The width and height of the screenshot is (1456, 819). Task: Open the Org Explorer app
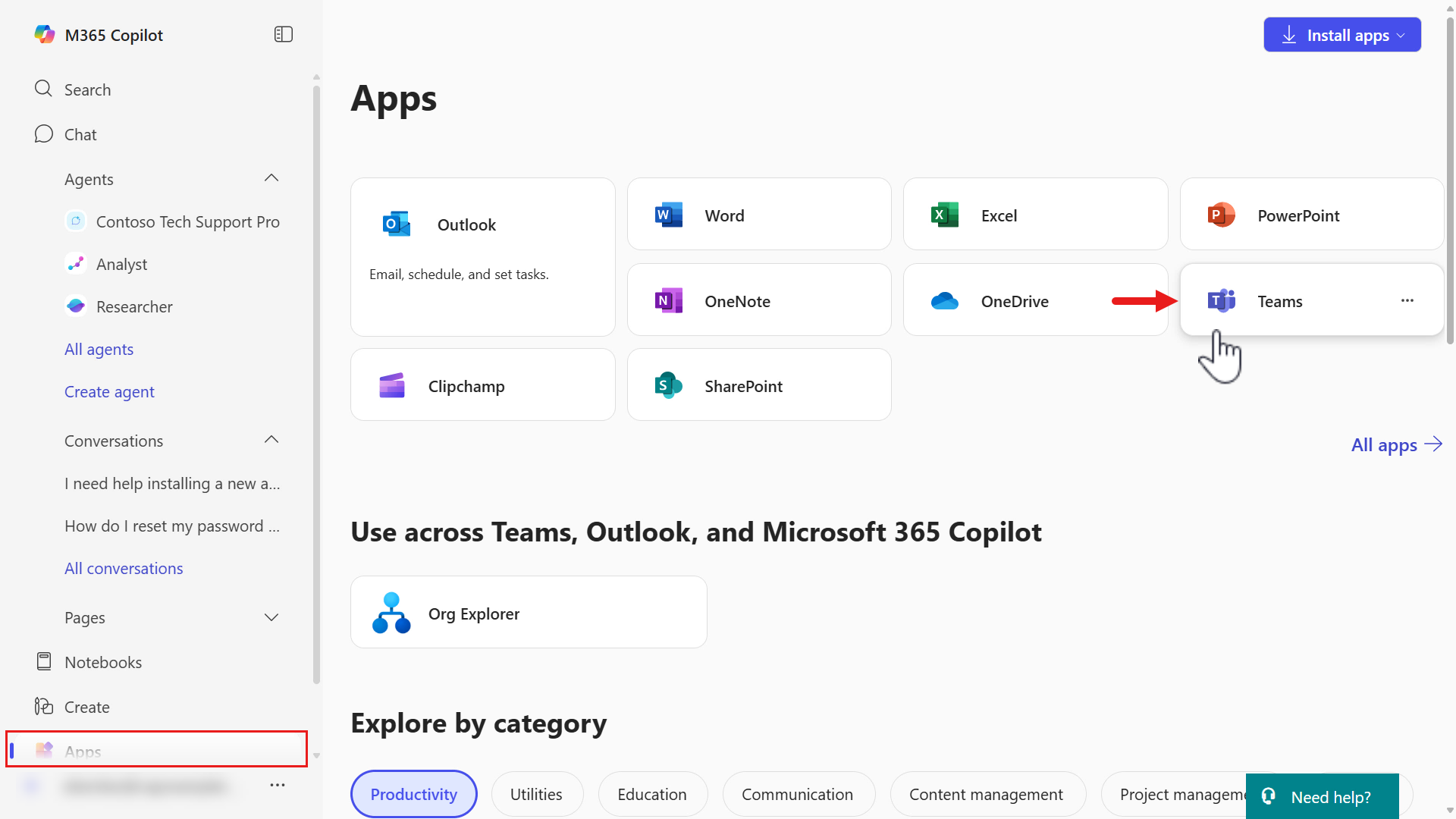tap(529, 613)
